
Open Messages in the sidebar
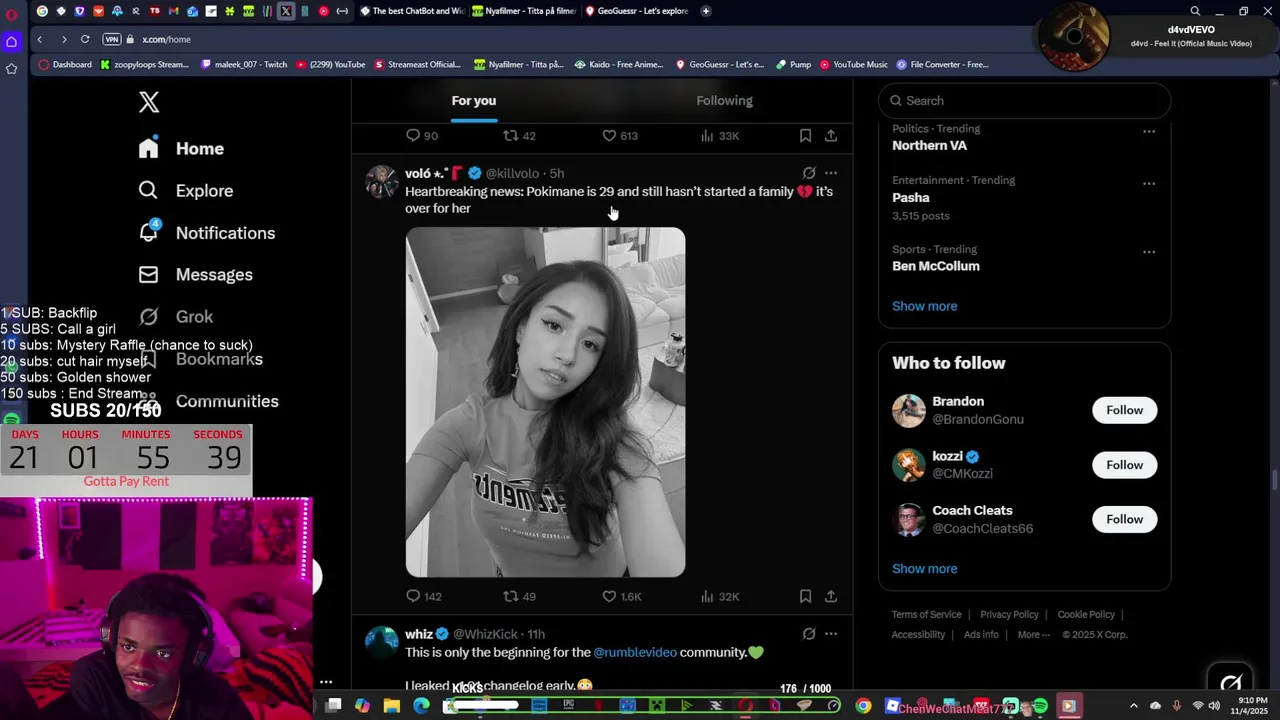point(196,274)
